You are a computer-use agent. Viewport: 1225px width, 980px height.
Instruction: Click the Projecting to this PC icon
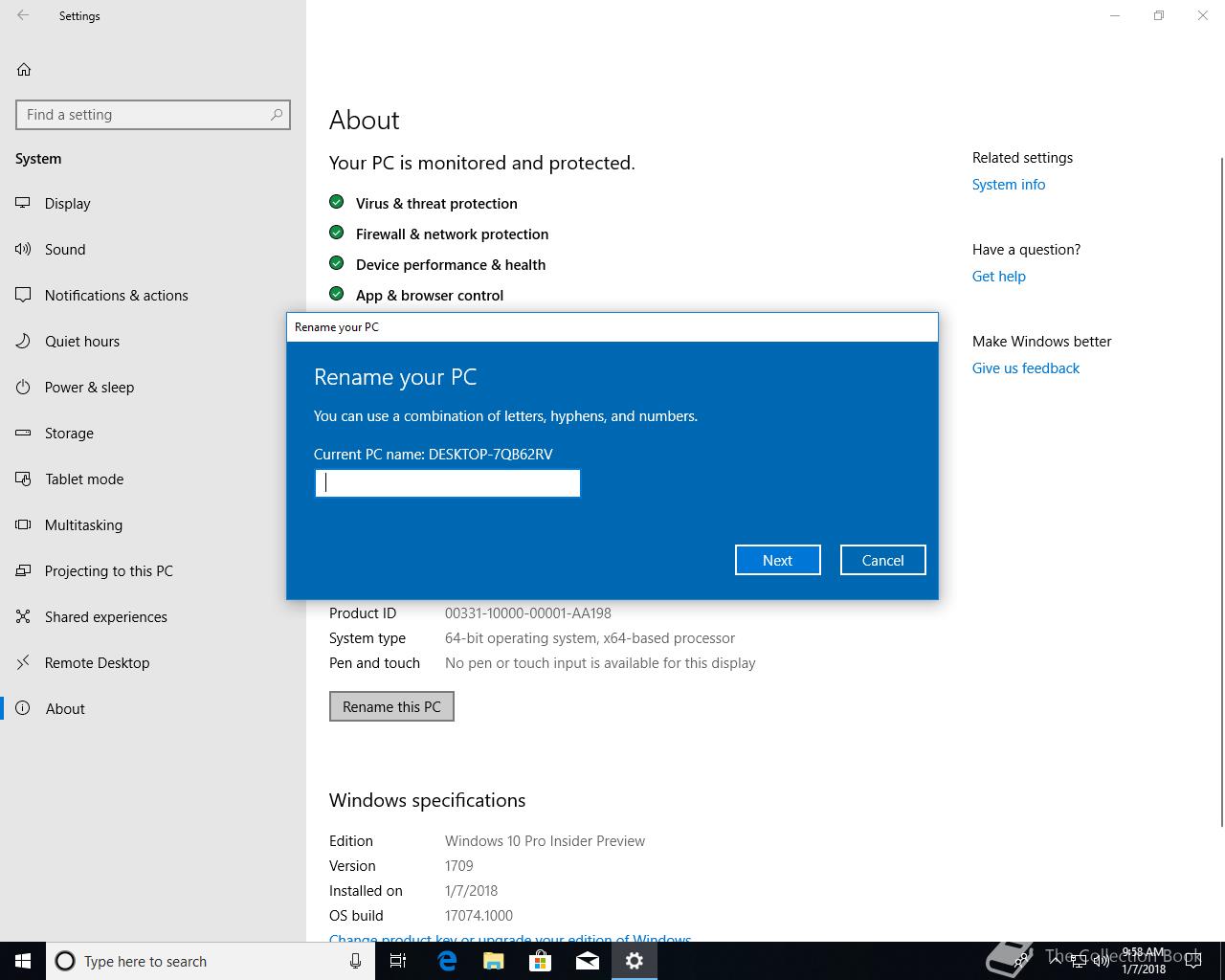click(x=23, y=570)
